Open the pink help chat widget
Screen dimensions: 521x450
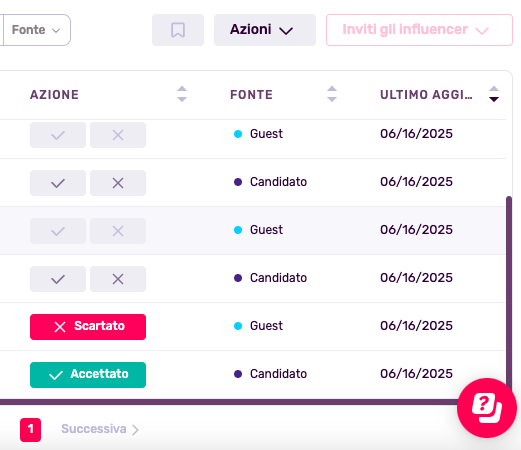487,408
